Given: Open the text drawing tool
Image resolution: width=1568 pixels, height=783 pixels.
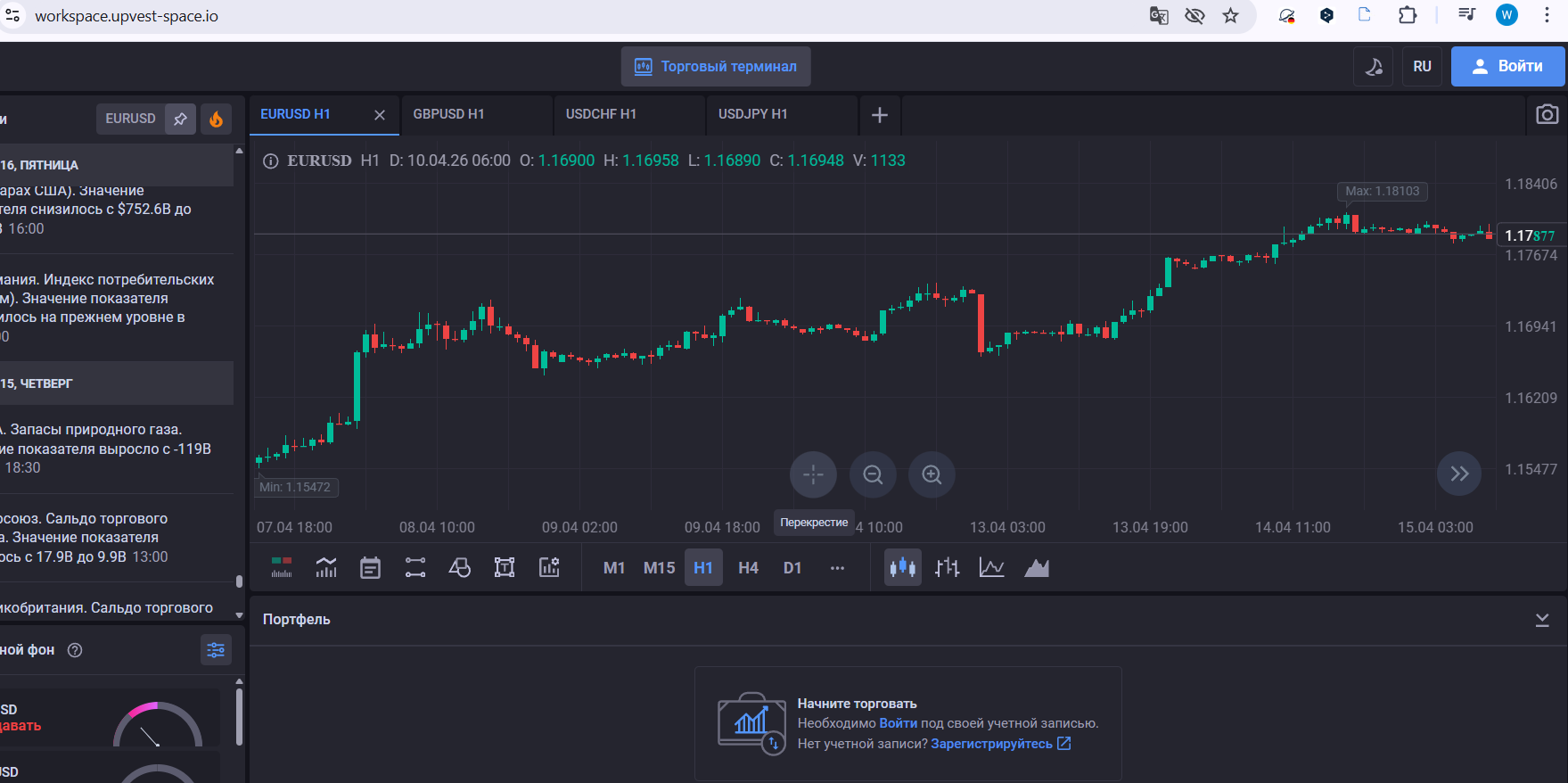Looking at the screenshot, I should click(505, 568).
